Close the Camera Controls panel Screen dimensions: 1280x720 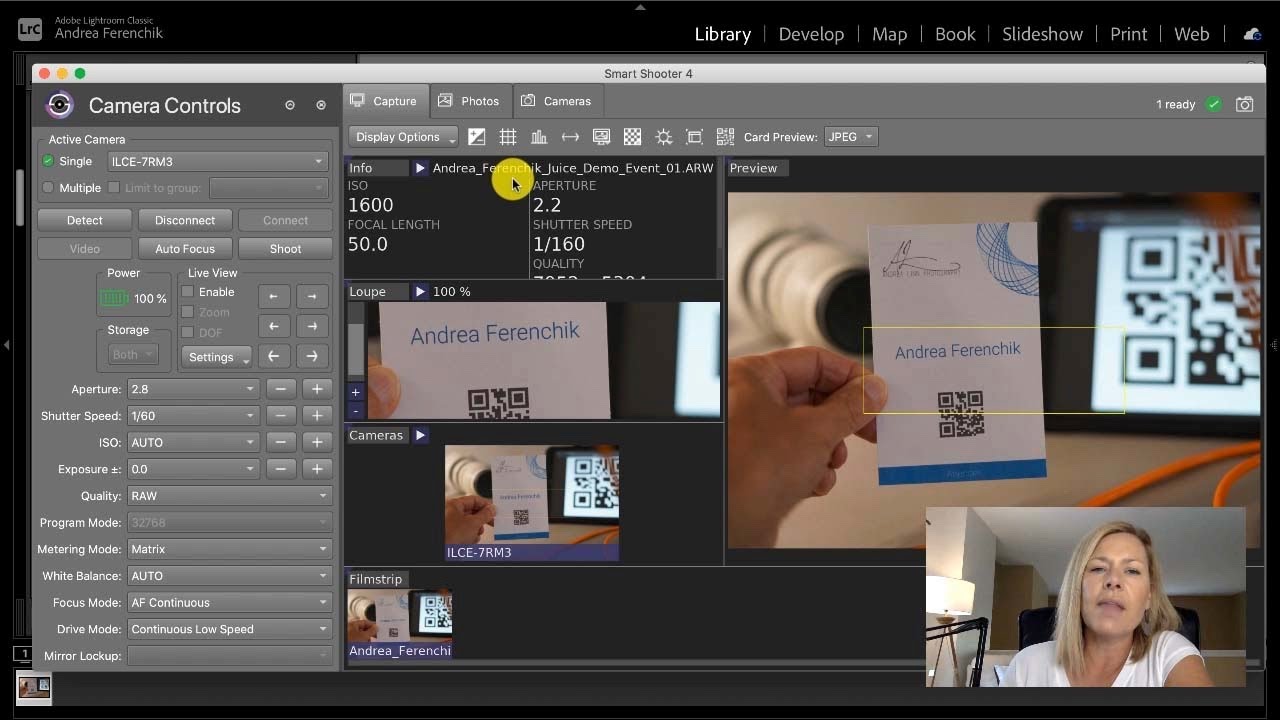click(321, 105)
